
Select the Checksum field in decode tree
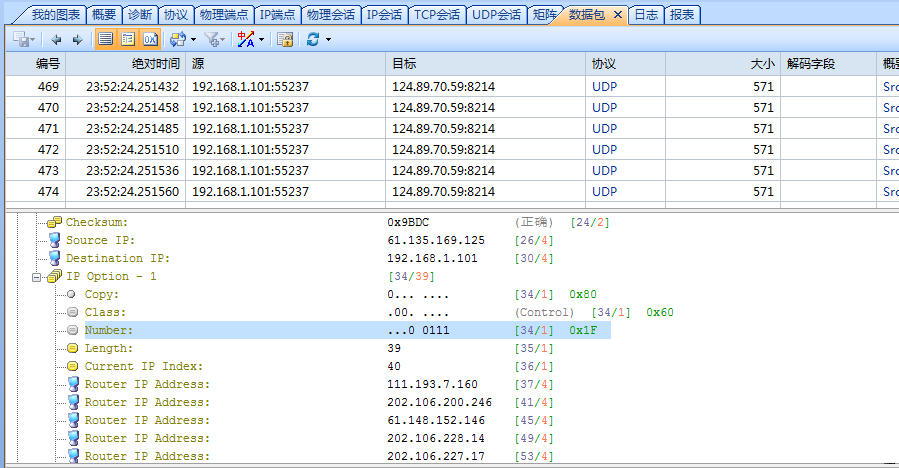(96, 222)
